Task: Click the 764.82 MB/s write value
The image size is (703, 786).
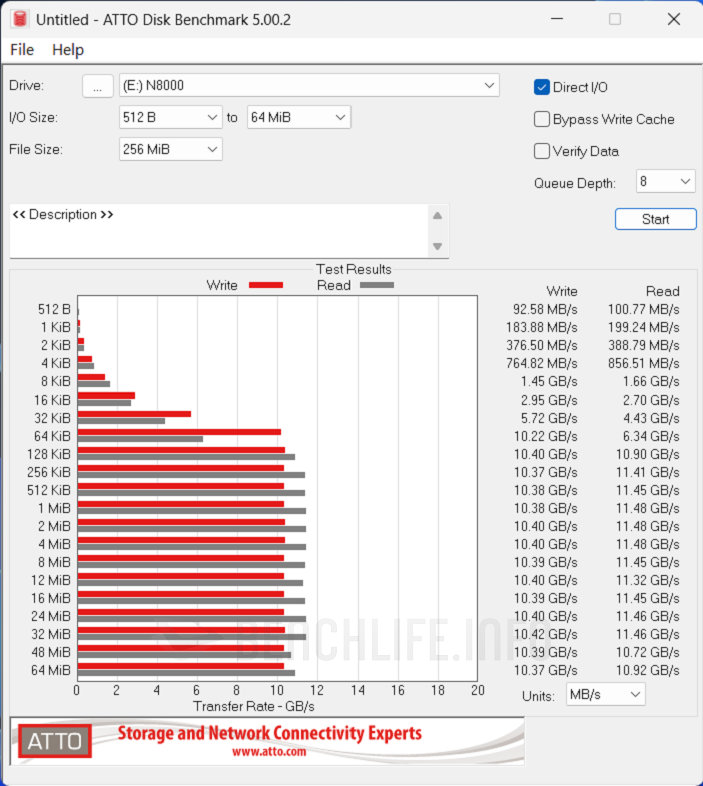Action: (542, 363)
